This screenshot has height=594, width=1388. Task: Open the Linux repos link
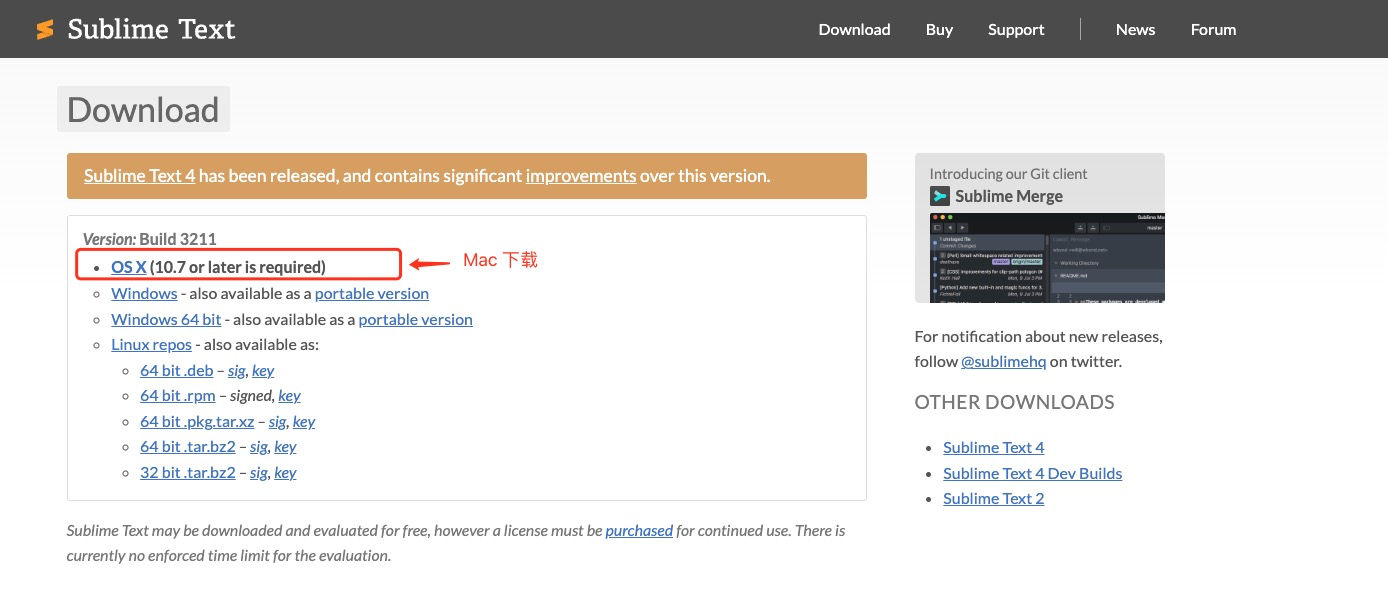click(151, 344)
